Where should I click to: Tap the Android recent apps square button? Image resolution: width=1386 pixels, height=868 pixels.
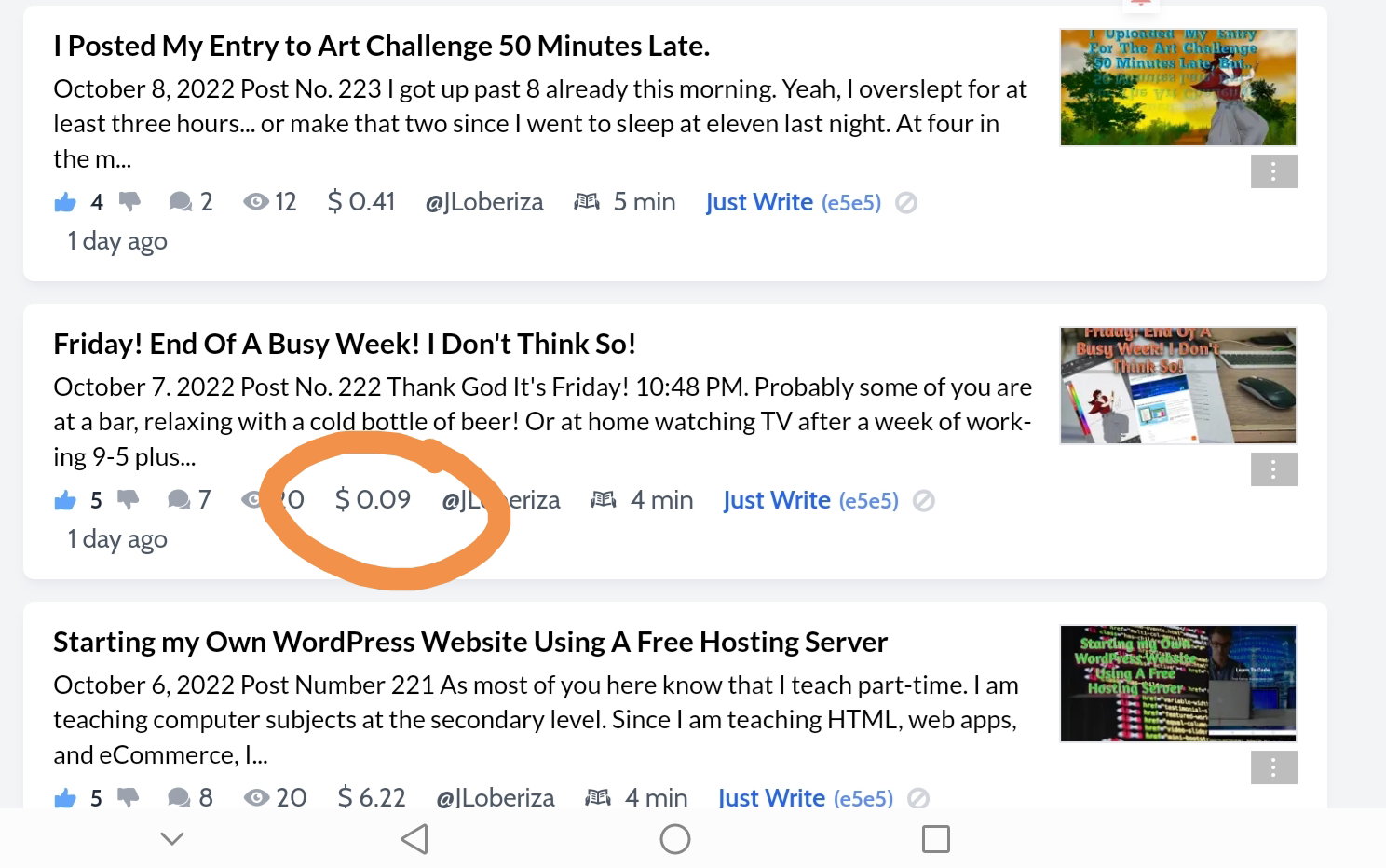coord(936,839)
